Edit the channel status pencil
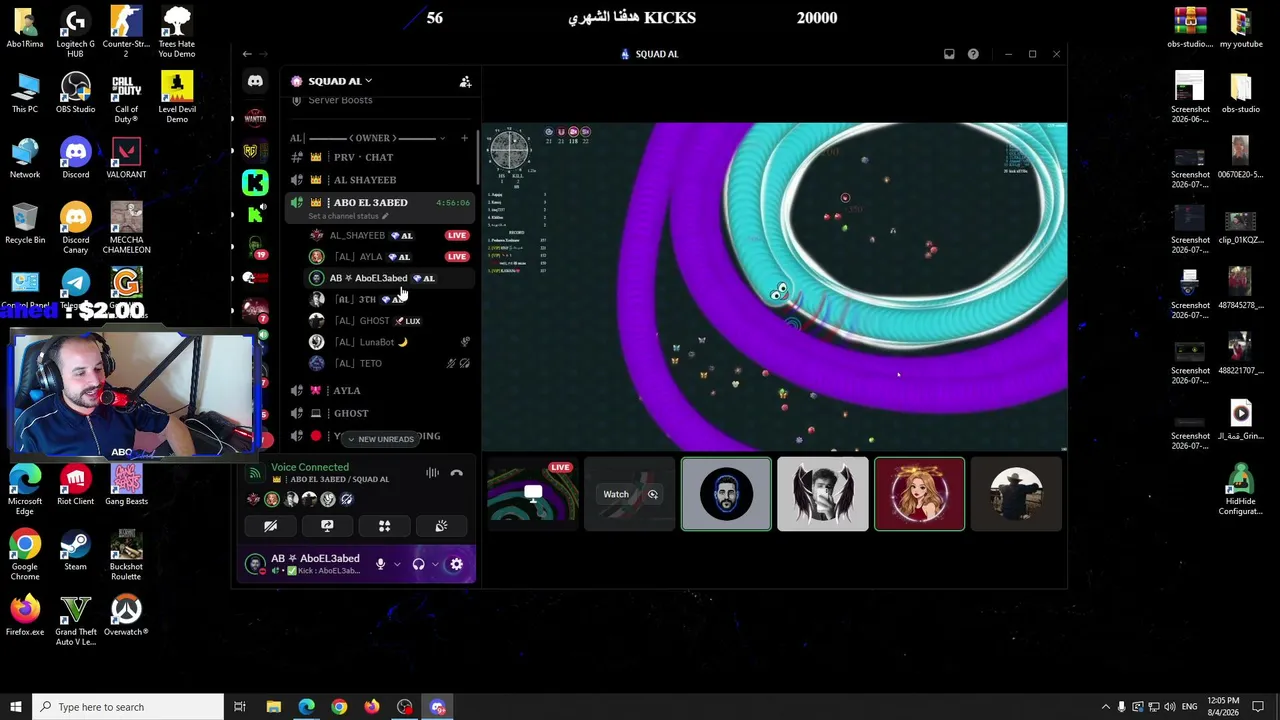Viewport: 1280px width, 720px height. tap(385, 216)
